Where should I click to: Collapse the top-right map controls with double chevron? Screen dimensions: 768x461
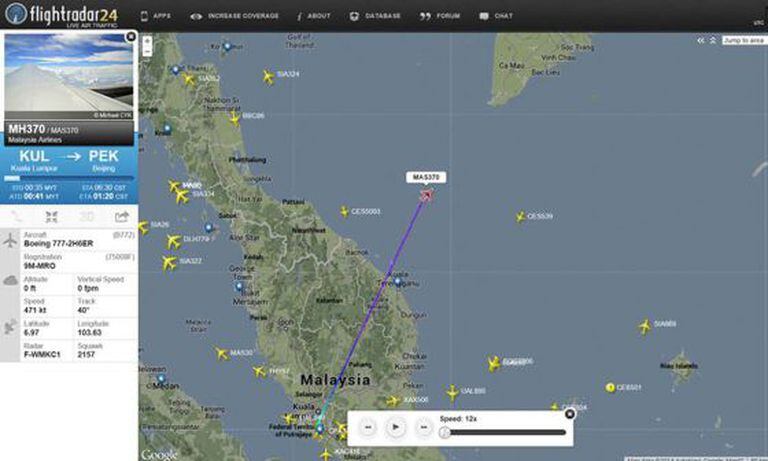tap(700, 40)
